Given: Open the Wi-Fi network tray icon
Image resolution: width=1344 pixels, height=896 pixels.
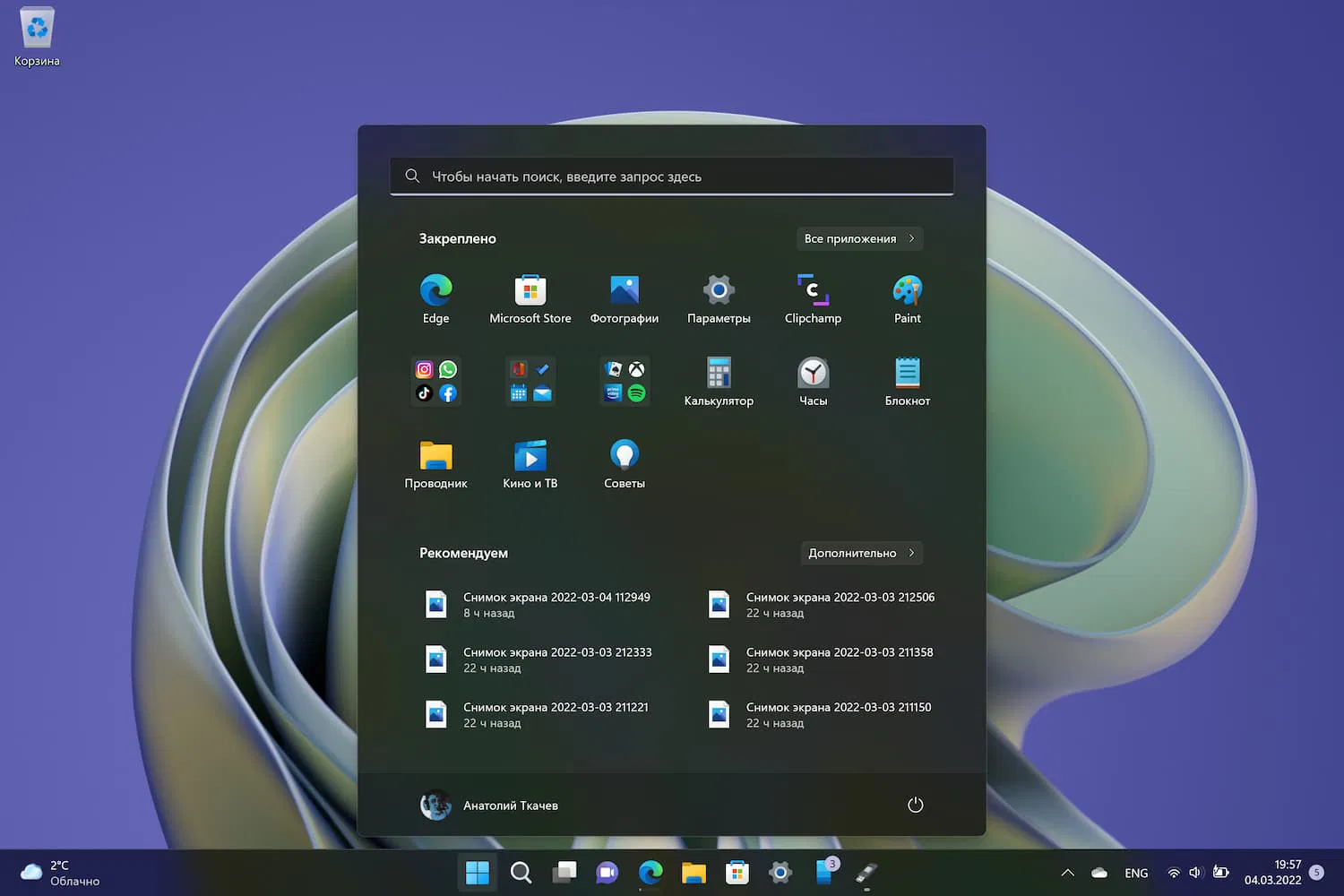Looking at the screenshot, I should (x=1173, y=873).
